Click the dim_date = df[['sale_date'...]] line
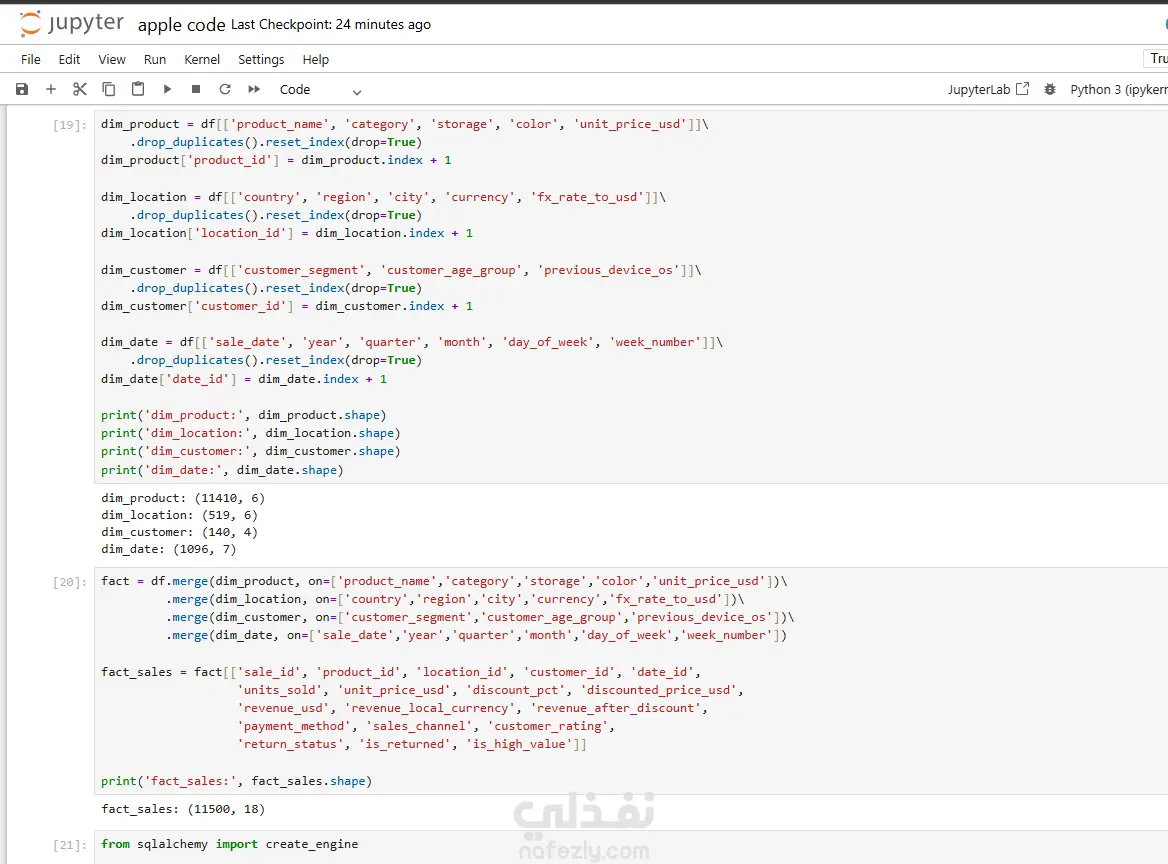 click(x=412, y=343)
